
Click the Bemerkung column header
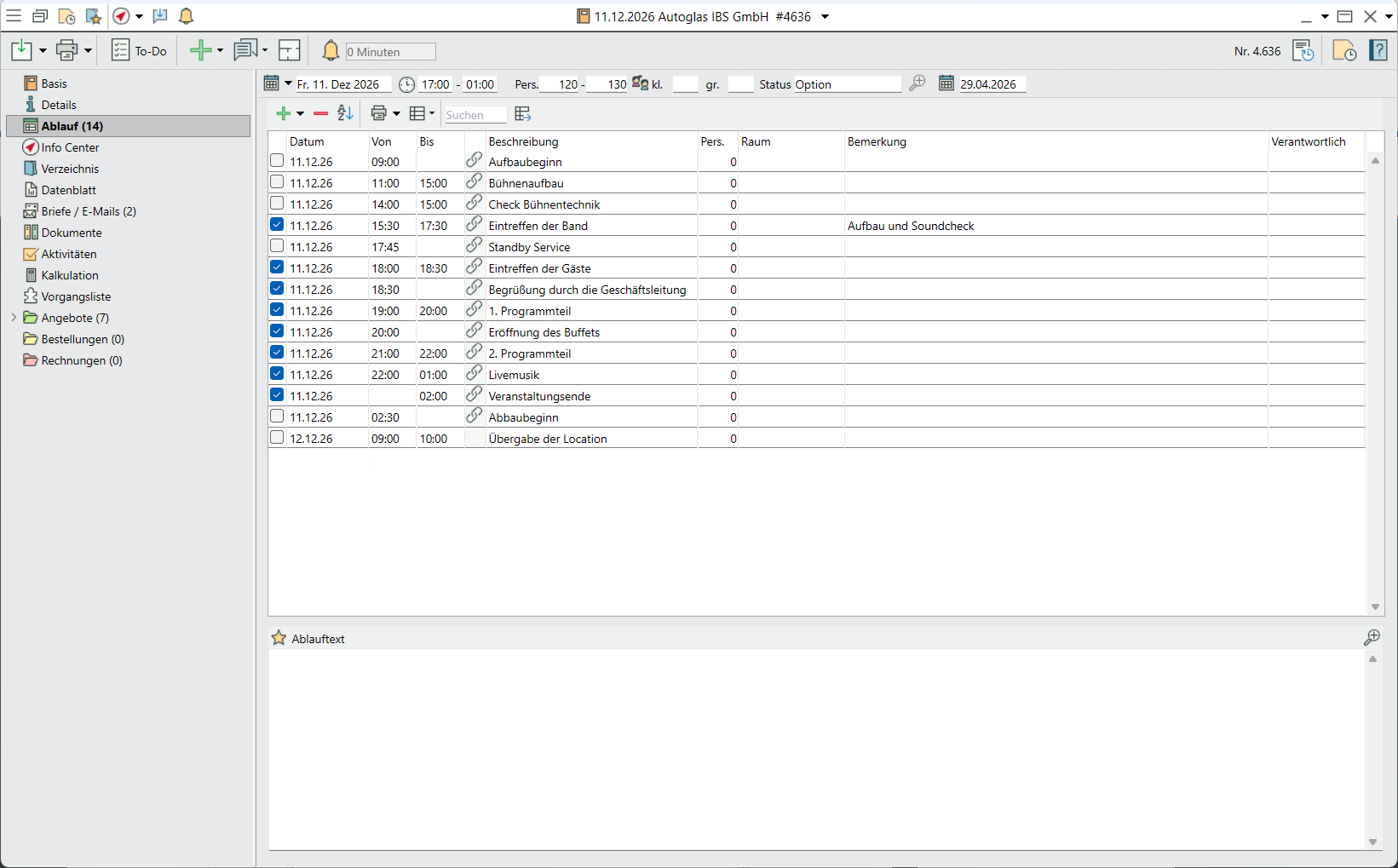pos(877,141)
